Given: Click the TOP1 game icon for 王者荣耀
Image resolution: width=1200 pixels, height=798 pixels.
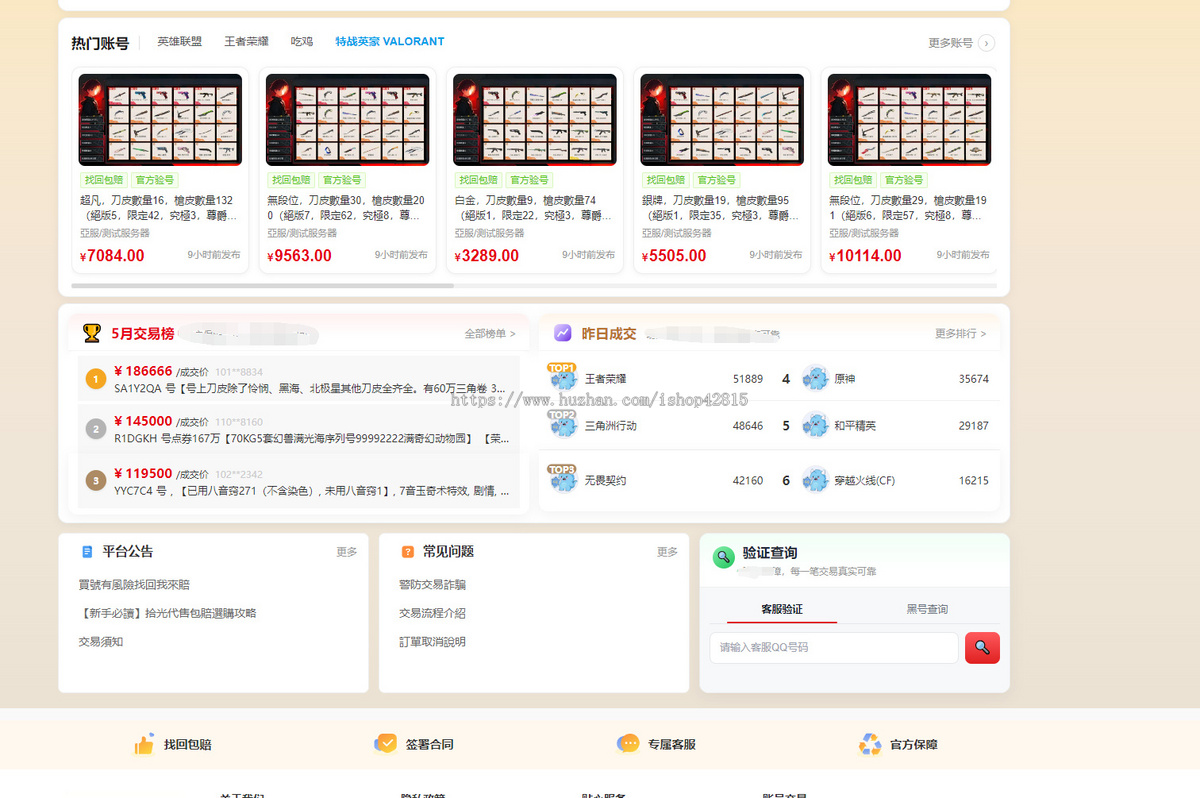Looking at the screenshot, I should (563, 378).
